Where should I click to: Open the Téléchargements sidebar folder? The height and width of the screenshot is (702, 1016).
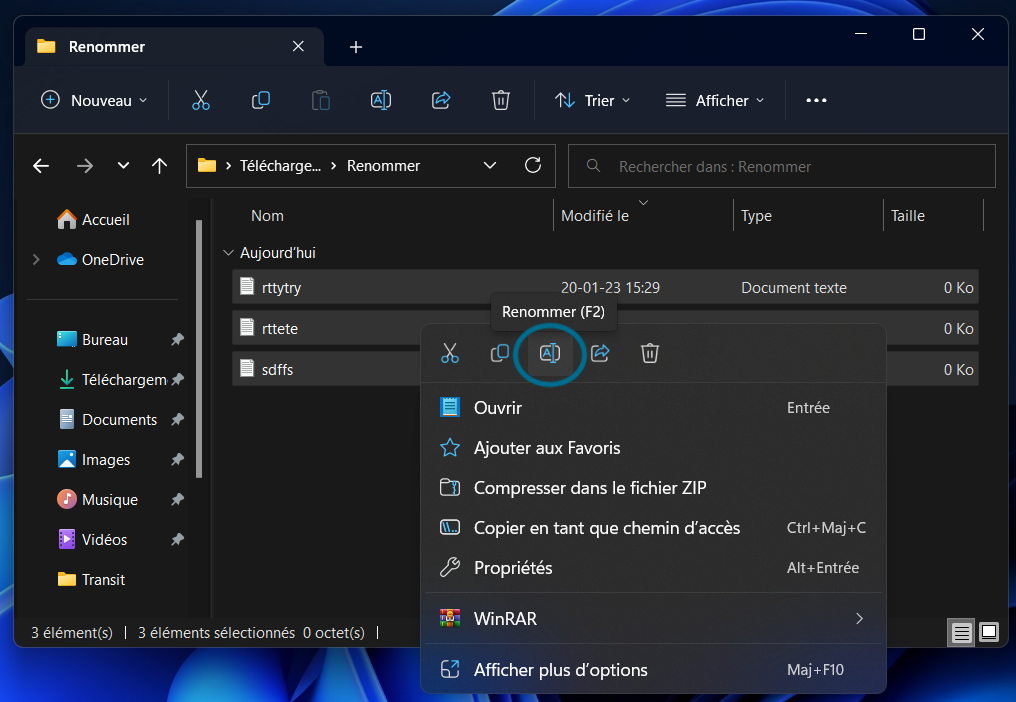tap(112, 379)
